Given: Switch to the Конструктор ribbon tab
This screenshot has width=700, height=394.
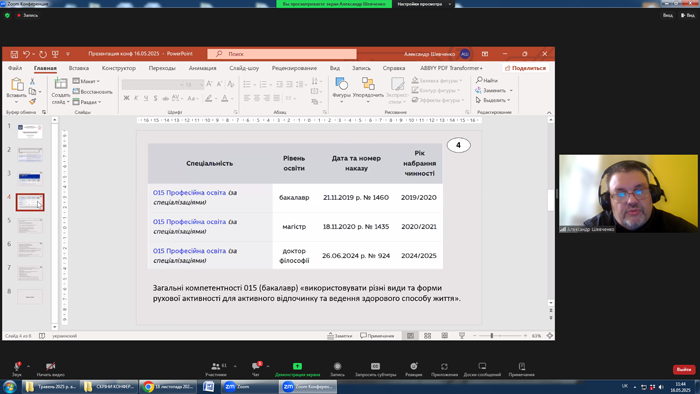Looking at the screenshot, I should (x=118, y=68).
